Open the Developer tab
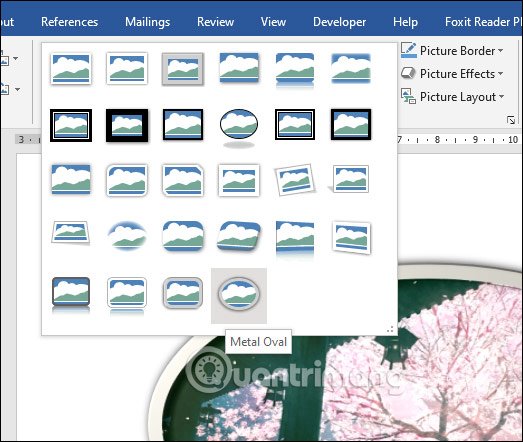 [340, 22]
